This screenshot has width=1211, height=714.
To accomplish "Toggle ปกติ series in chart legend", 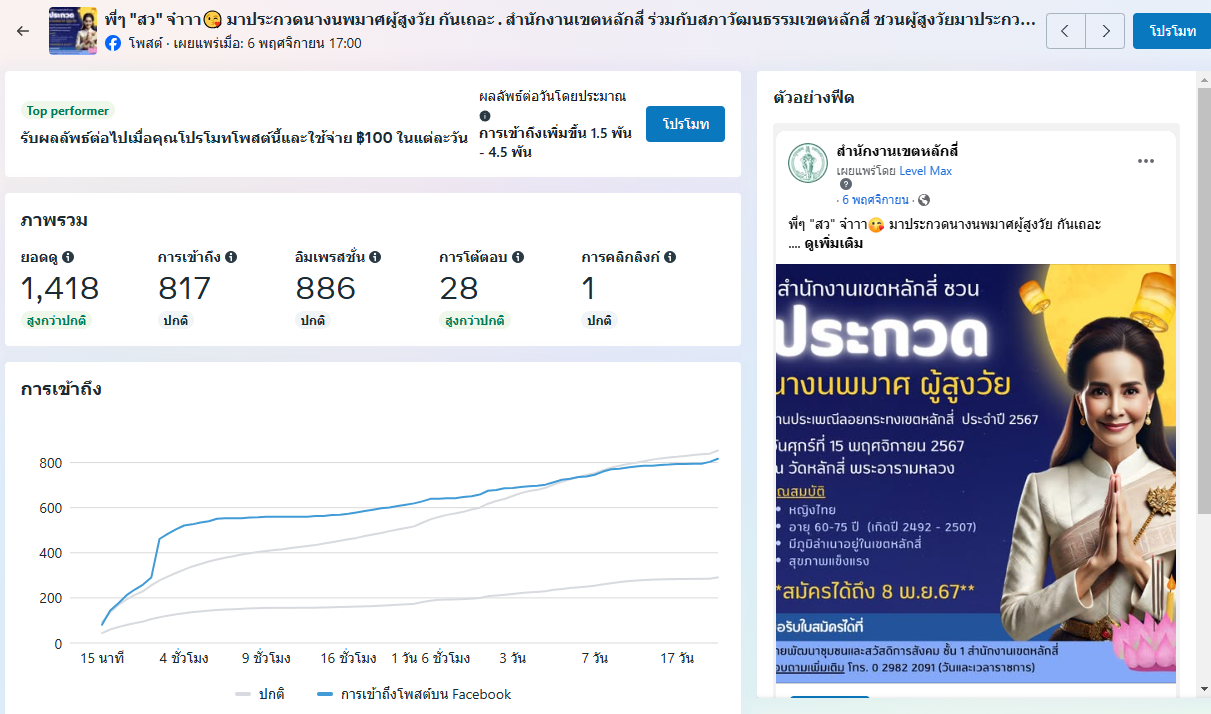I will click(260, 694).
